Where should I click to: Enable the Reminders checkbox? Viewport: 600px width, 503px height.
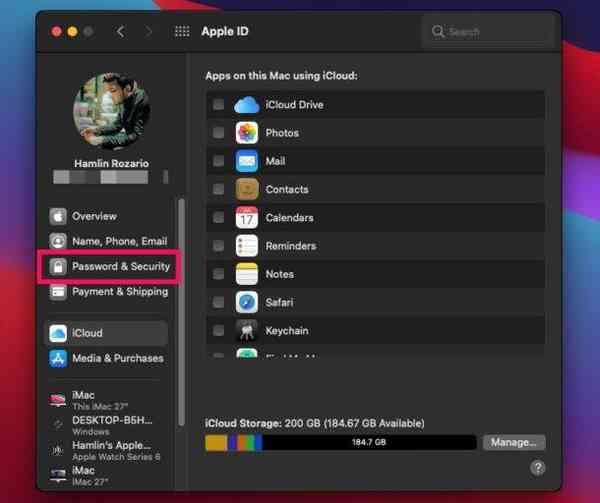click(x=218, y=246)
